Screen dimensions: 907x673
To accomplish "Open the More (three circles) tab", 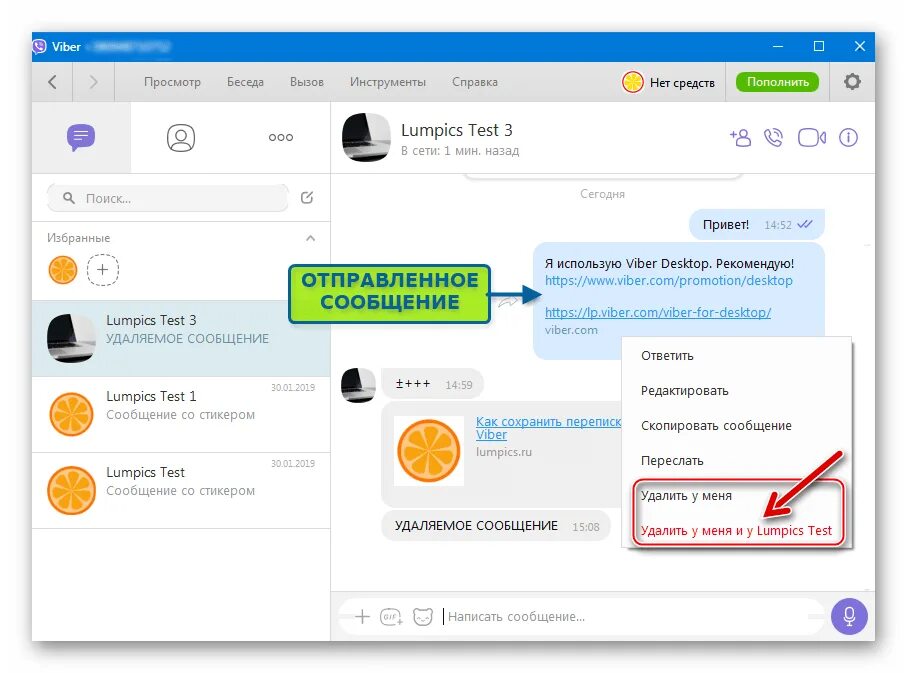I will click(x=281, y=137).
